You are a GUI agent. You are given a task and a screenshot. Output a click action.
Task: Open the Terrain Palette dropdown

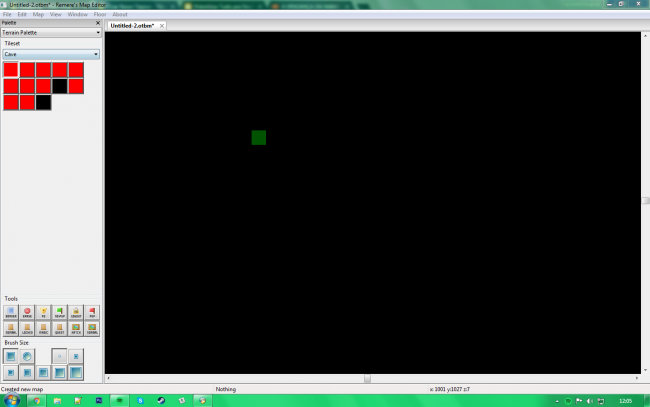[x=51, y=32]
